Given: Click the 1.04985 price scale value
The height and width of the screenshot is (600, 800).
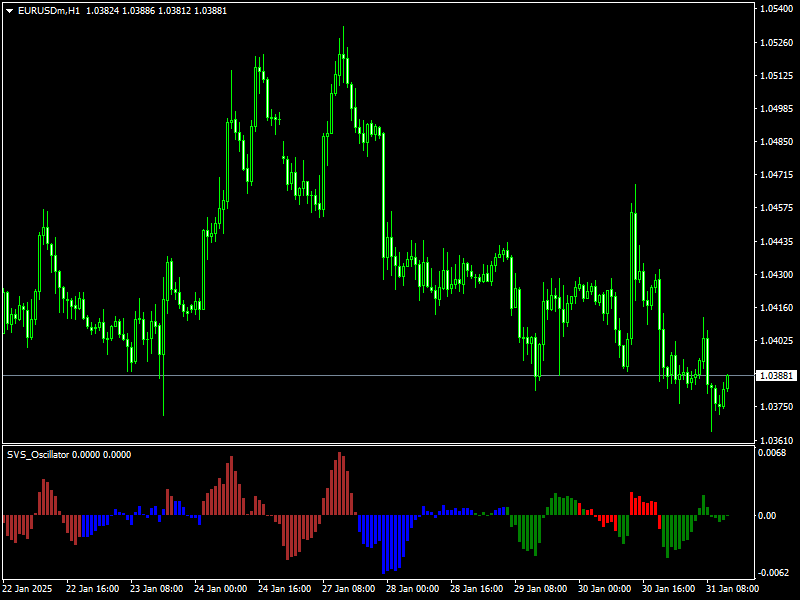Looking at the screenshot, I should pyautogui.click(x=777, y=109).
